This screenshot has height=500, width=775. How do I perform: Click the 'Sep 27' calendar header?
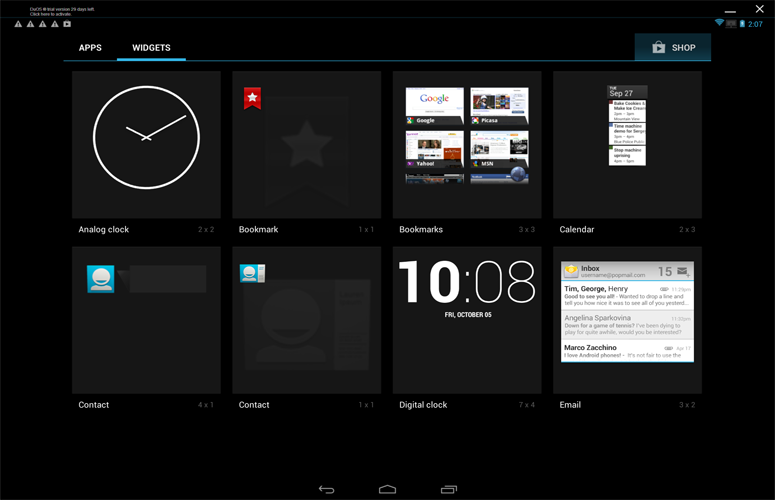[627, 92]
